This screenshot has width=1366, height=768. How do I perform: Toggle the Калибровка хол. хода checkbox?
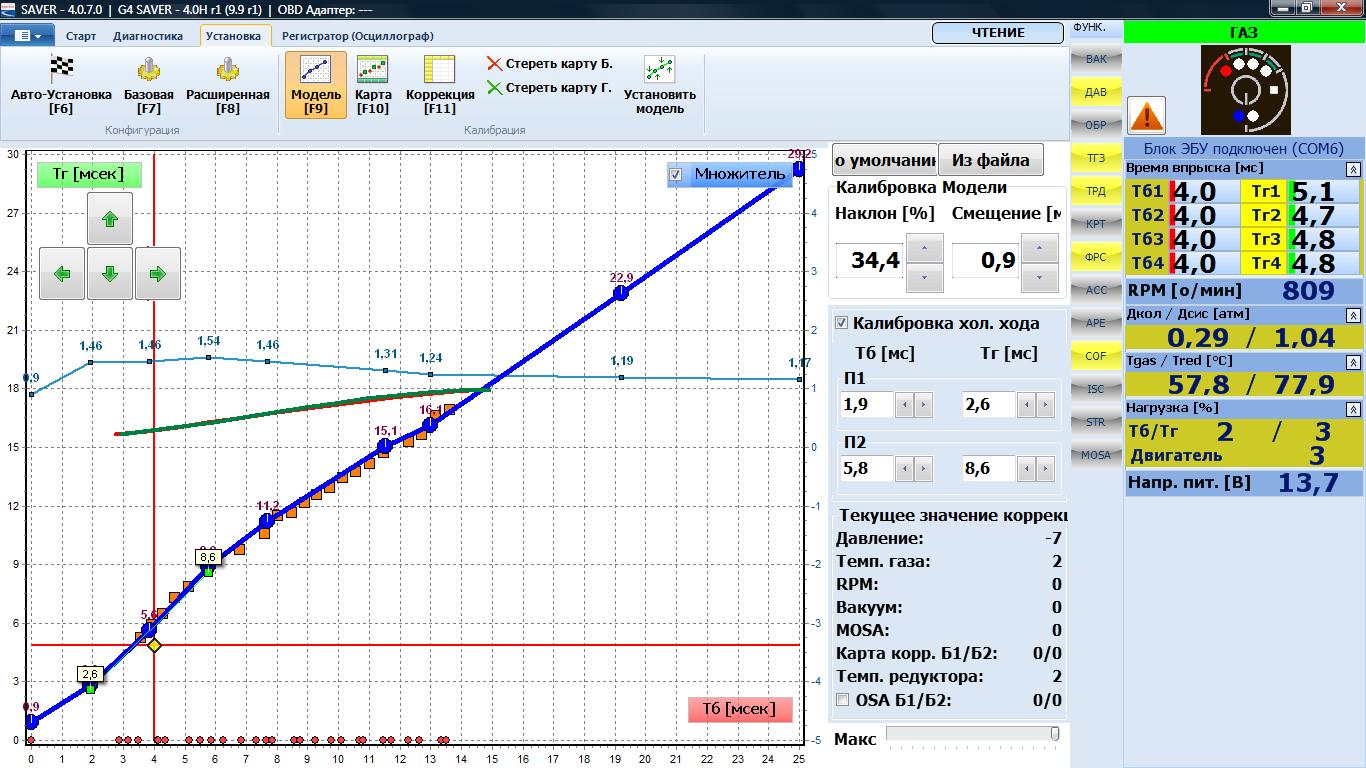[841, 323]
